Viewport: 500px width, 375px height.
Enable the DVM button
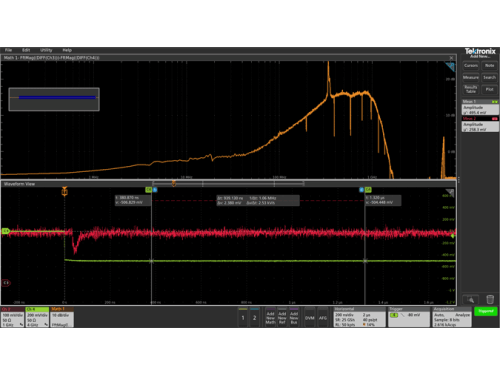(x=310, y=318)
